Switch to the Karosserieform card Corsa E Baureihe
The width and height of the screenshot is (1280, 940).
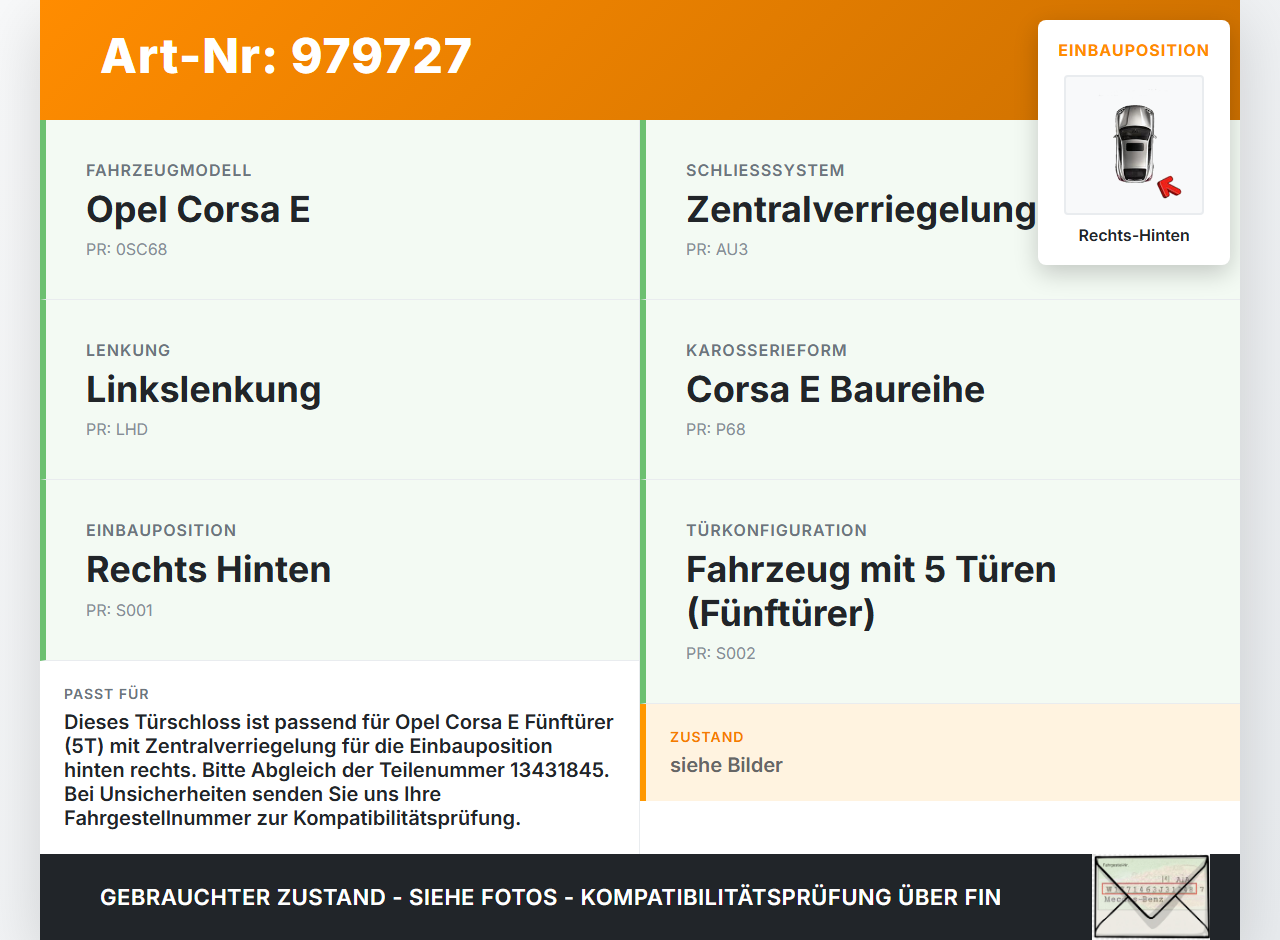click(835, 389)
